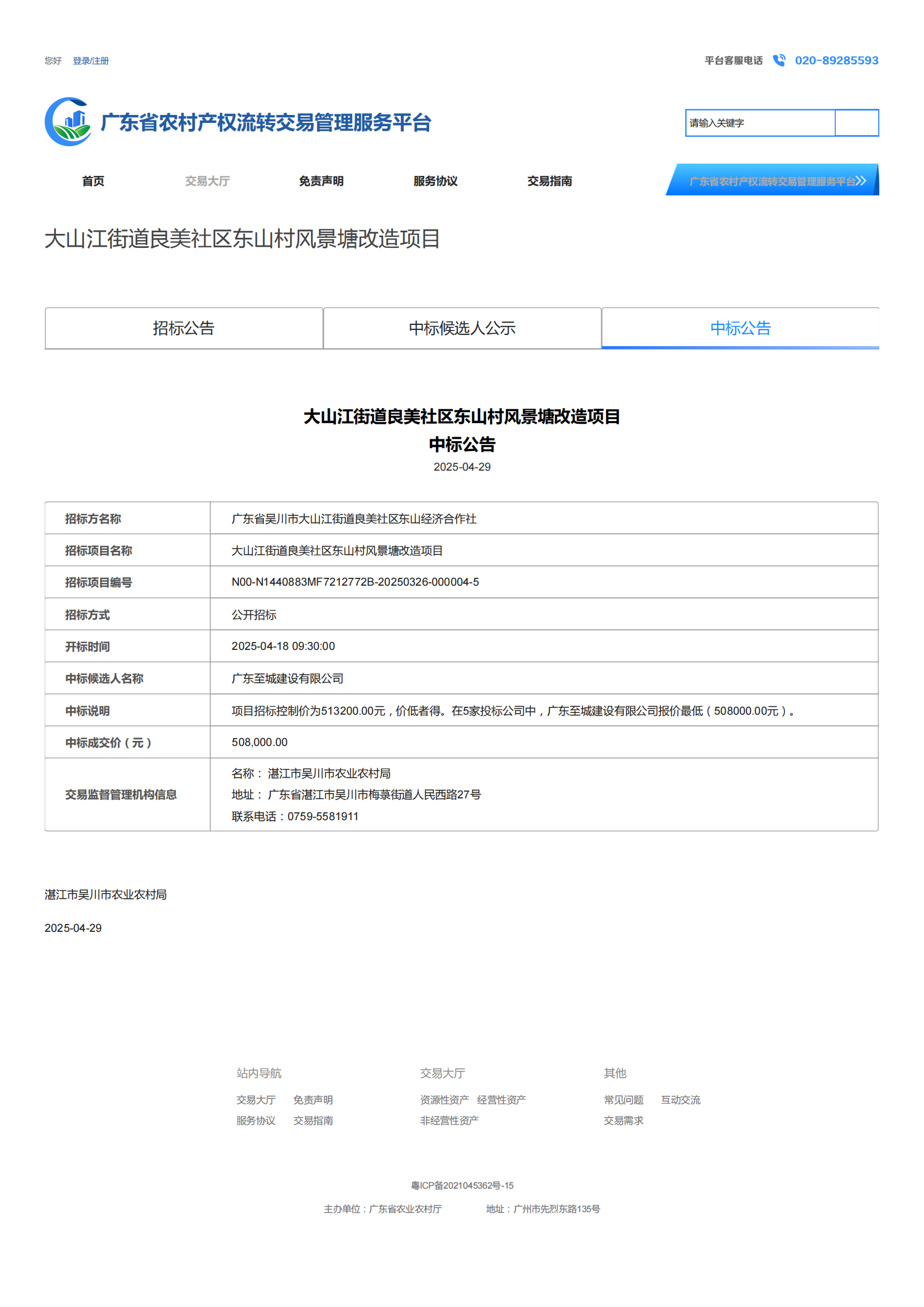The image size is (924, 1307).
Task: Open the 交易指南 navigation item
Action: [550, 181]
